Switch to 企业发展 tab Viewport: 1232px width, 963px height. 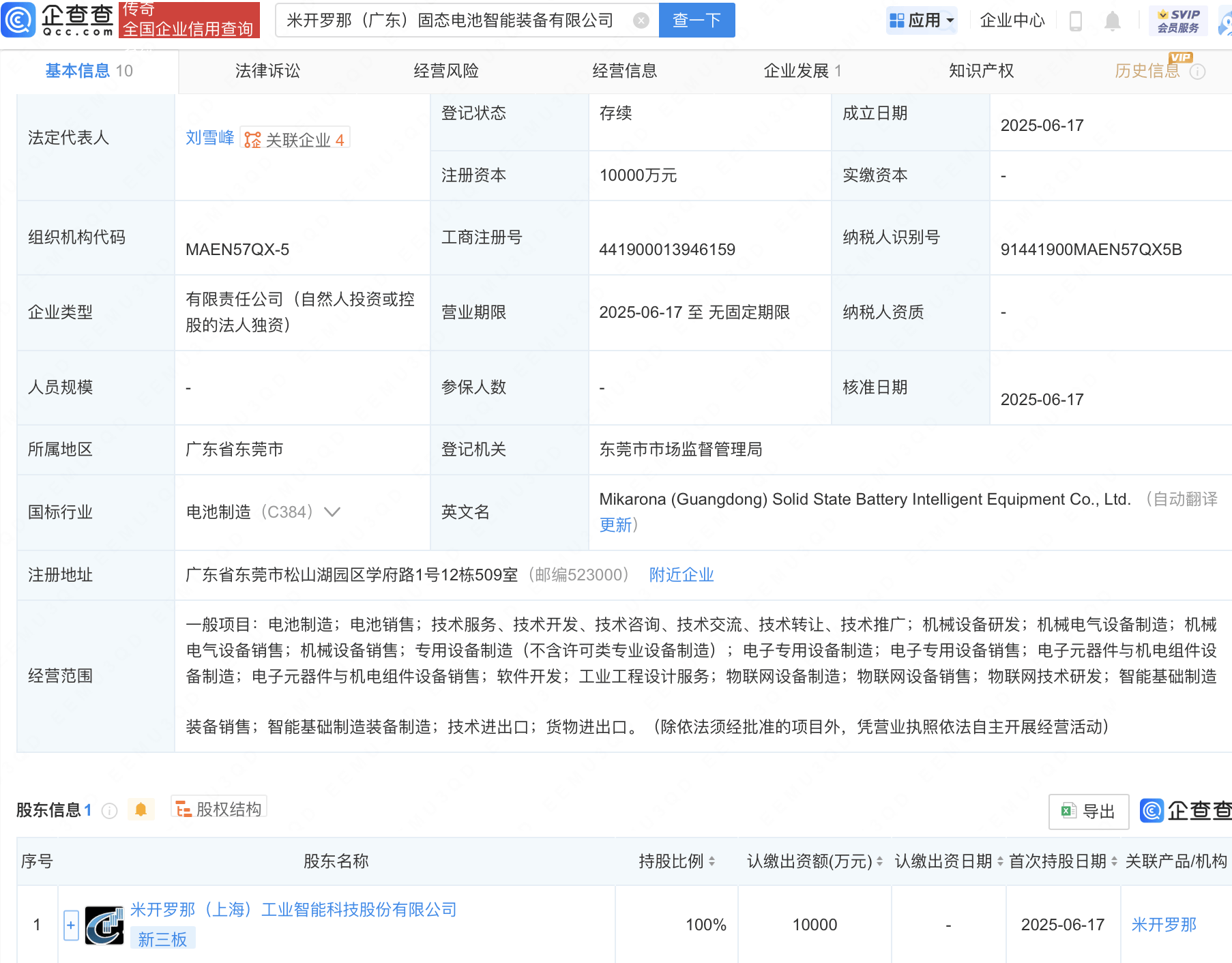802,71
